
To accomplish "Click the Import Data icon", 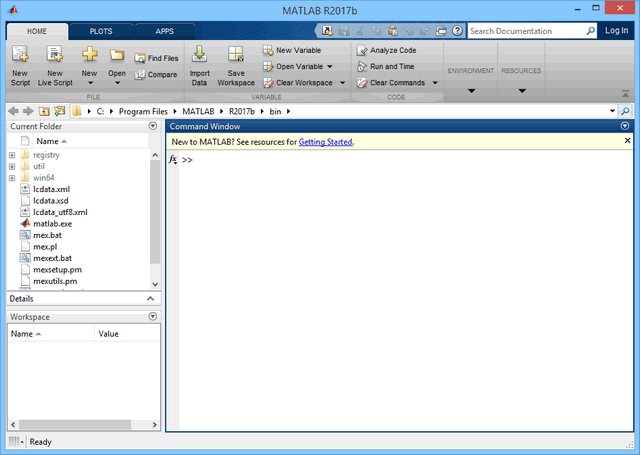I will click(199, 58).
